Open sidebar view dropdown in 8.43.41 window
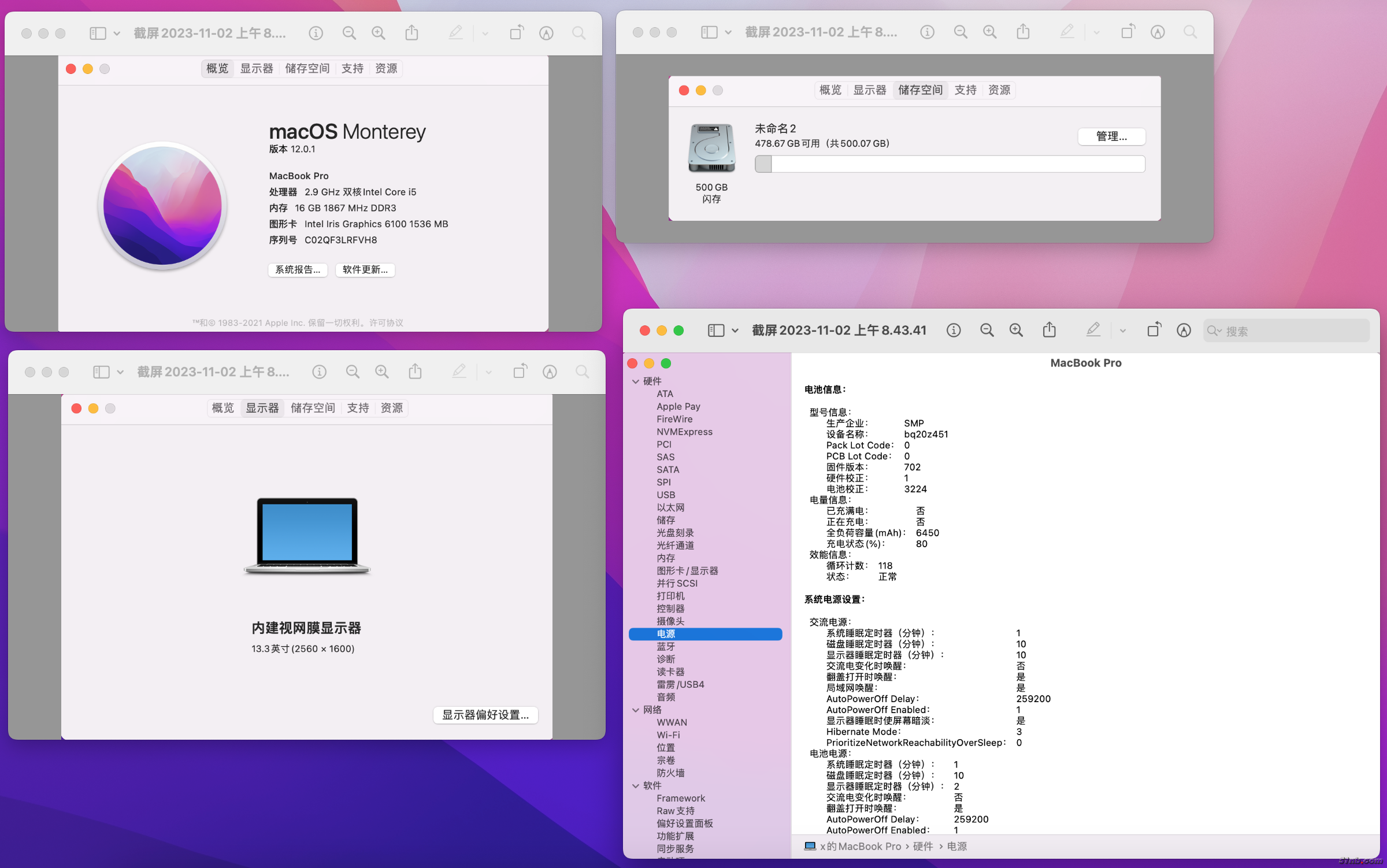The height and width of the screenshot is (868, 1387). (x=735, y=331)
